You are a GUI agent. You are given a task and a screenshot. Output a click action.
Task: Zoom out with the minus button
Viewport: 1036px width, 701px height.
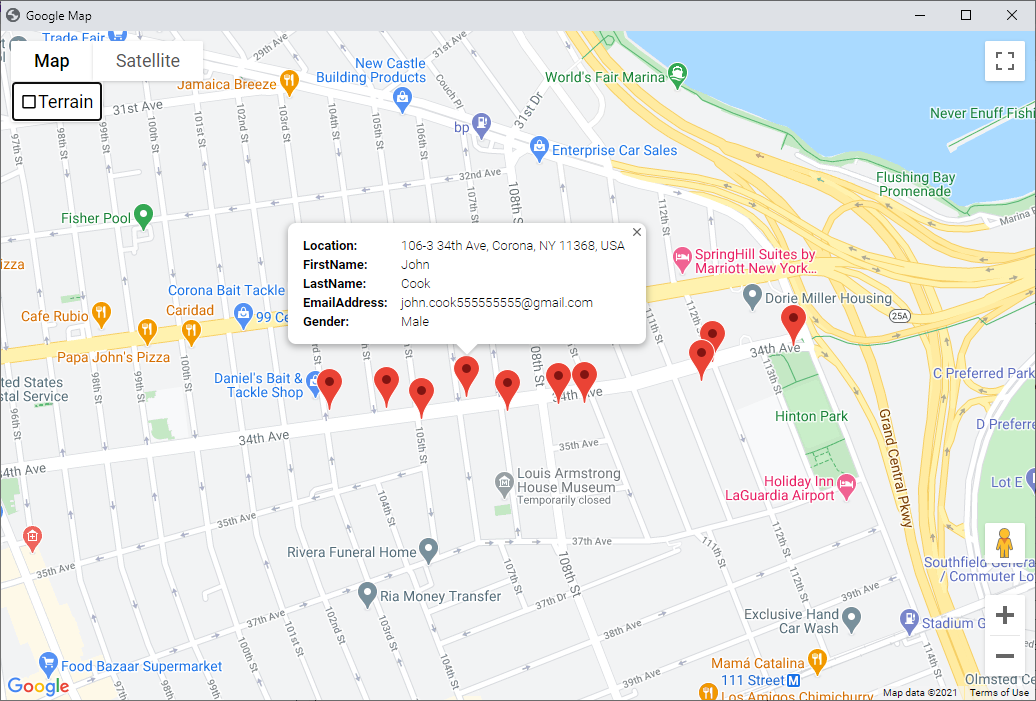click(1005, 657)
